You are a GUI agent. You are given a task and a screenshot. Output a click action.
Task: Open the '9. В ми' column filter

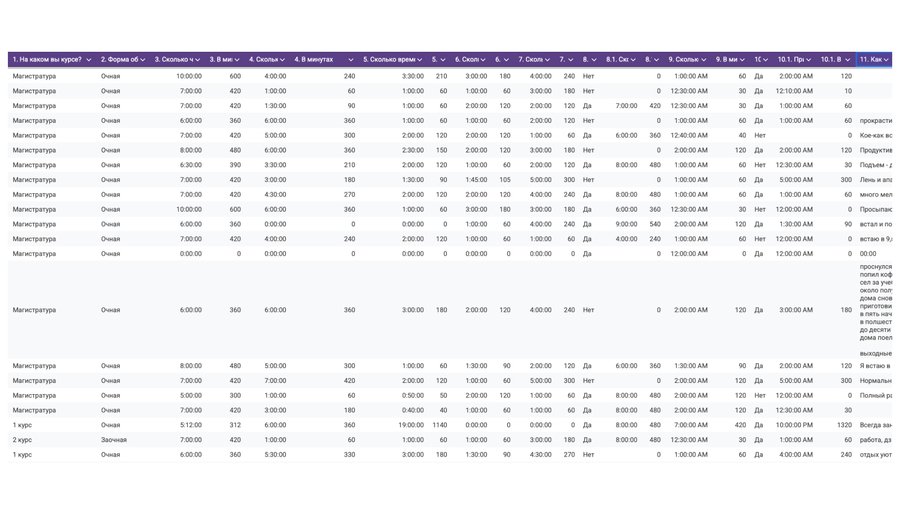tap(741, 60)
